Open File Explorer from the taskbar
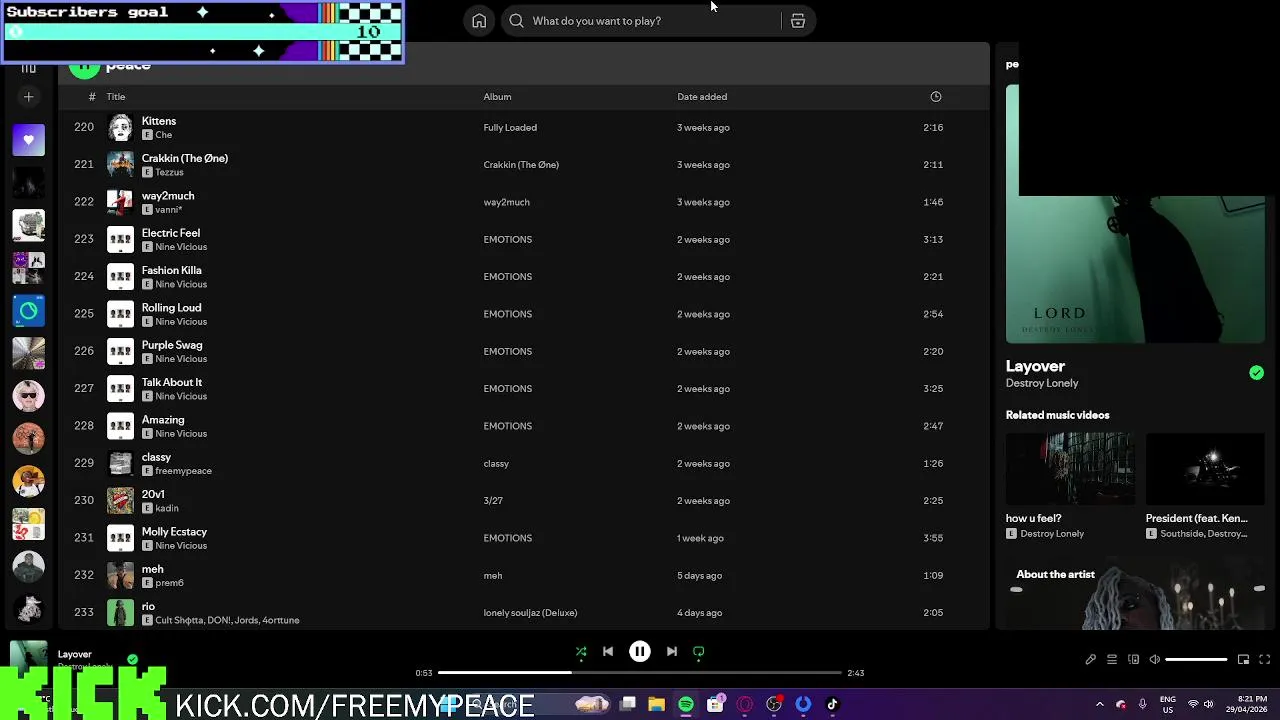Image resolution: width=1280 pixels, height=720 pixels. 657,705
